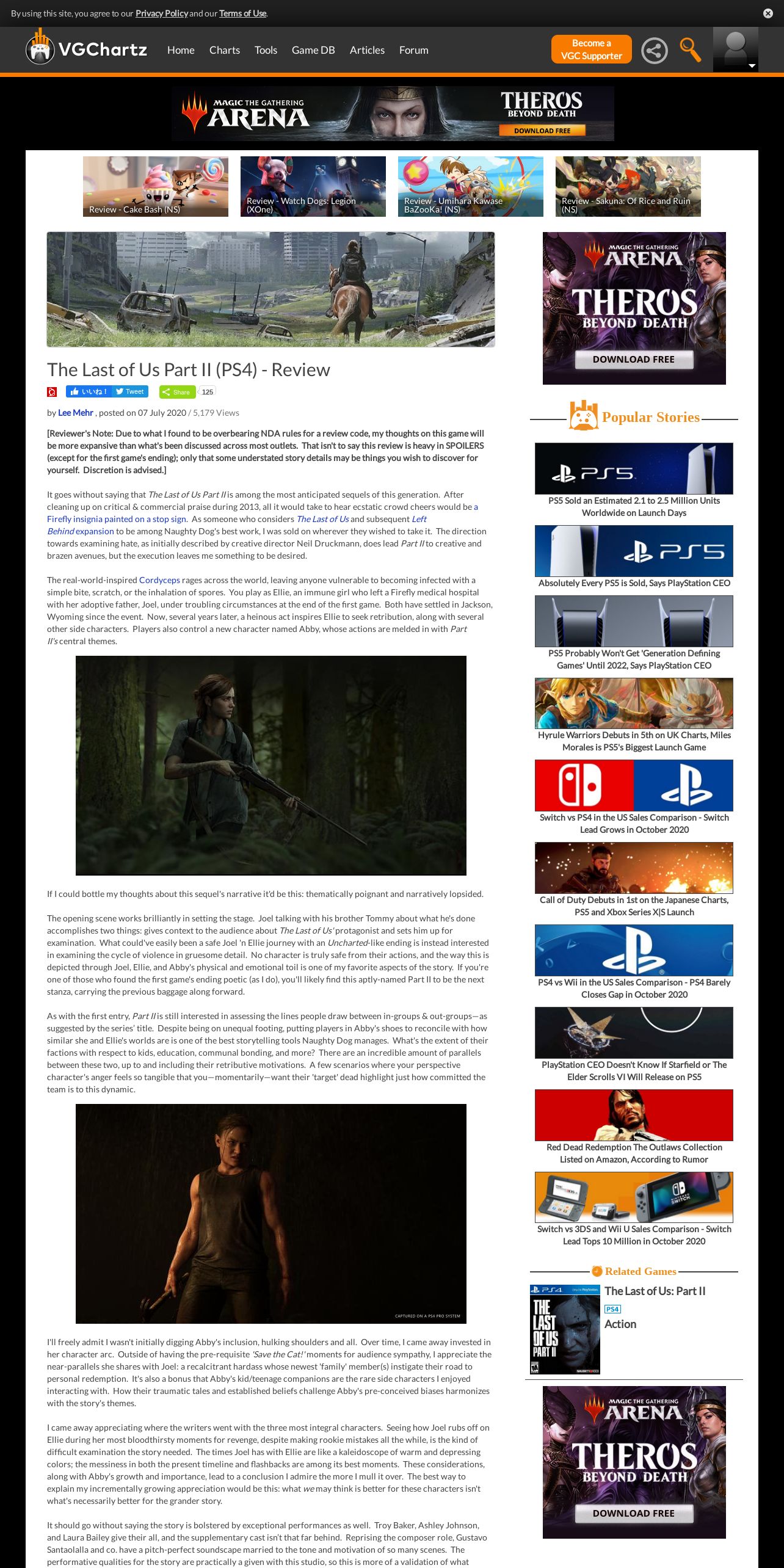
Task: Open Starfield or Elder Scrolls VI story
Action: click(634, 1071)
